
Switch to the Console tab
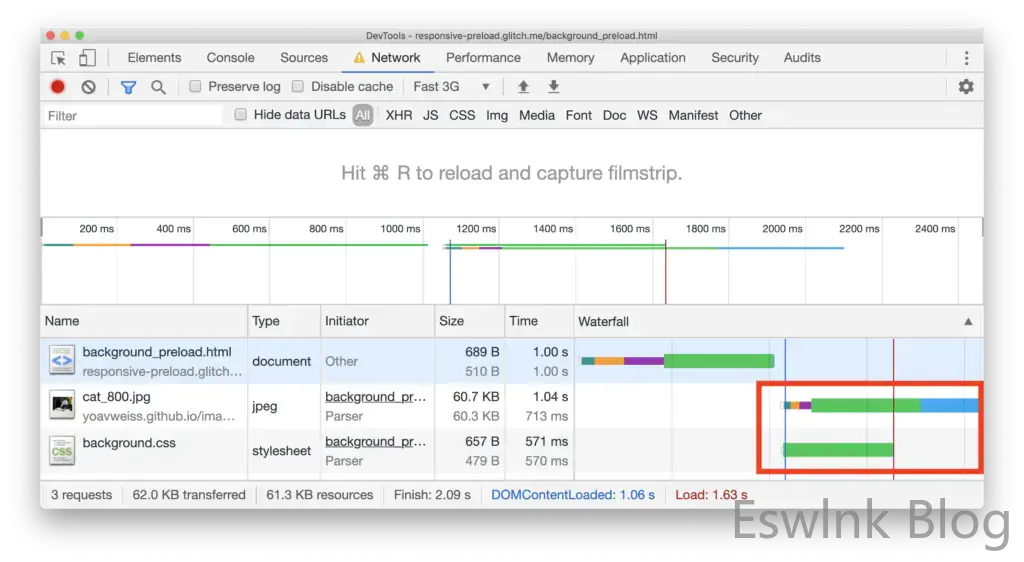[230, 58]
